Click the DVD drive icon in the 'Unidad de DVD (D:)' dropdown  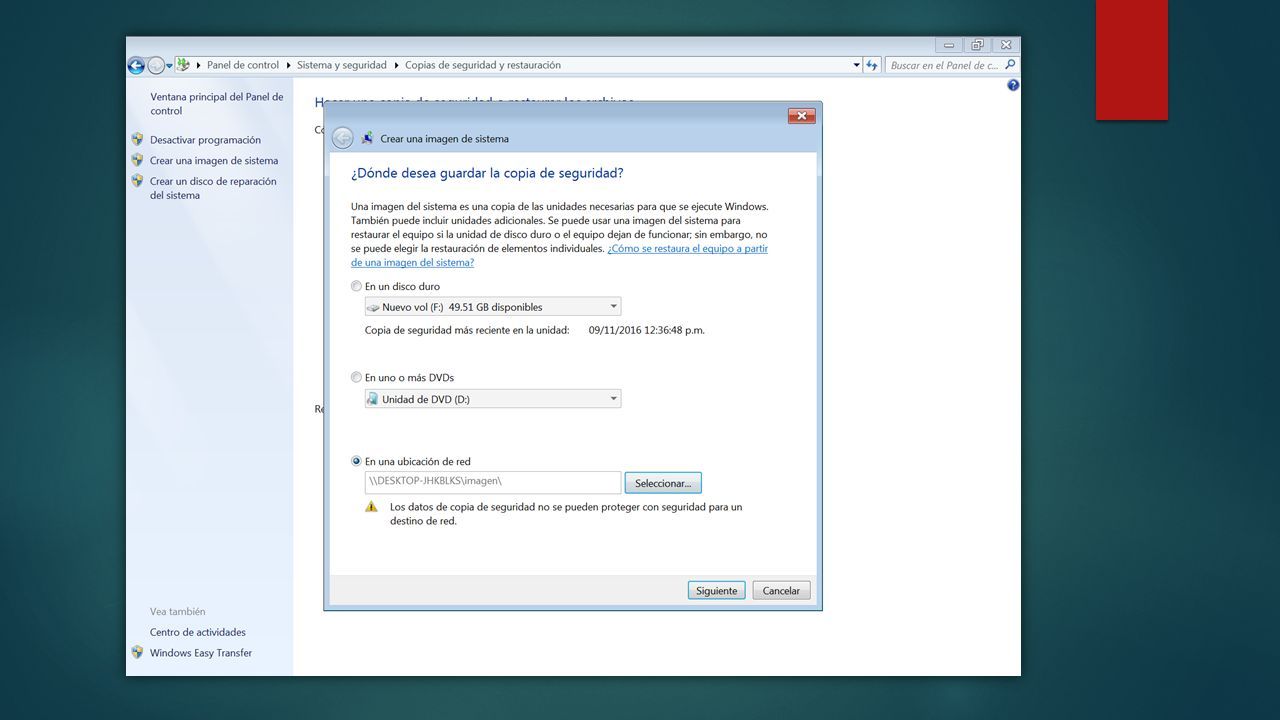pos(373,399)
